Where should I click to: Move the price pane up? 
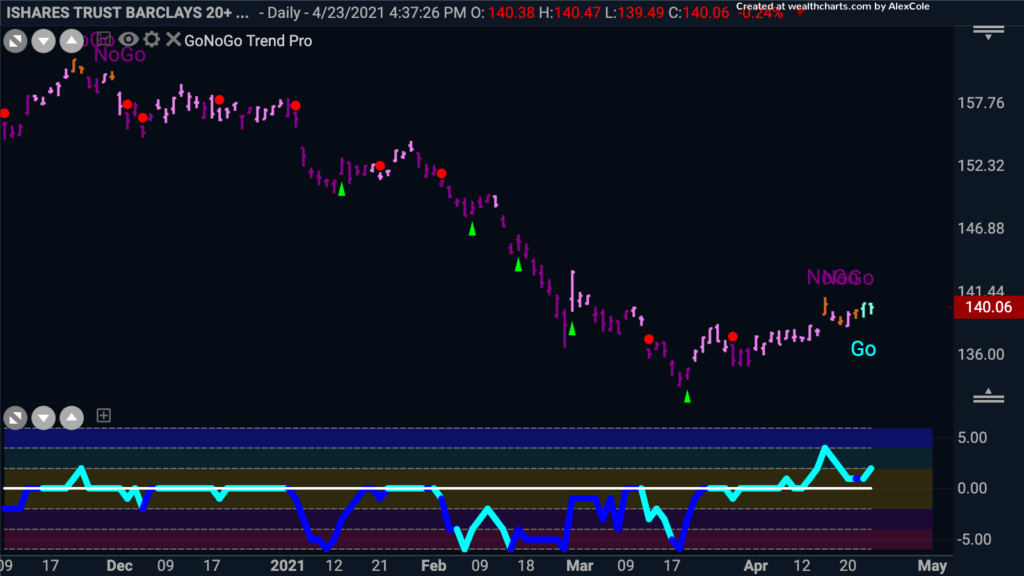click(x=71, y=41)
